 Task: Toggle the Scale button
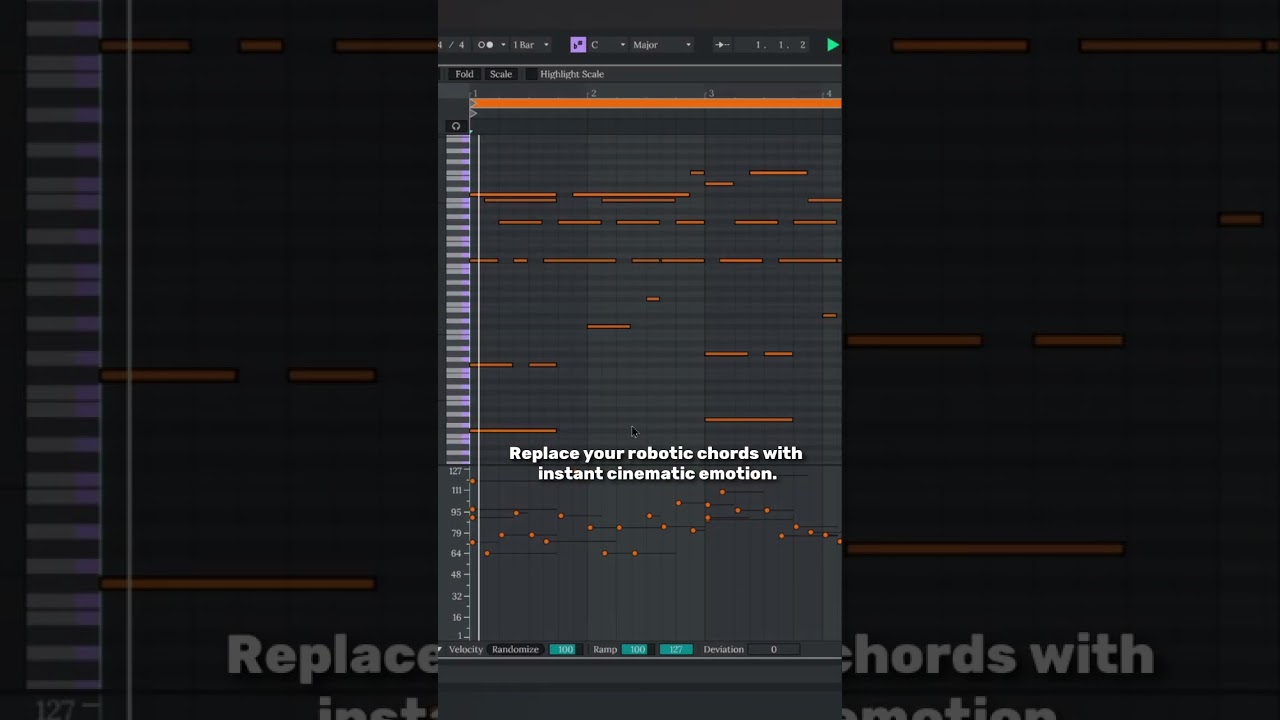(x=501, y=74)
